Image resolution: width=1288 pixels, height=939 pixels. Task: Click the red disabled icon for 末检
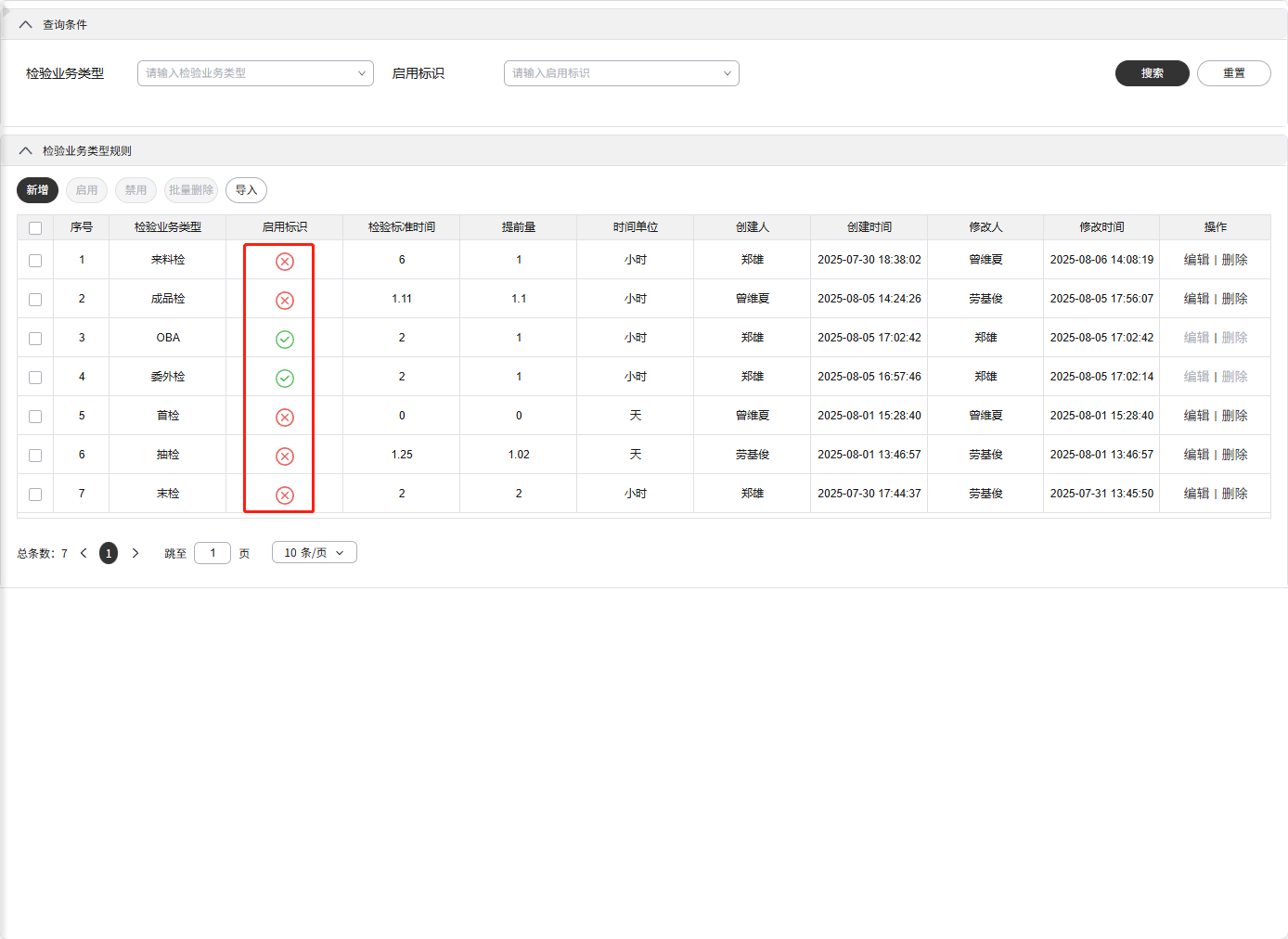pyautogui.click(x=285, y=495)
